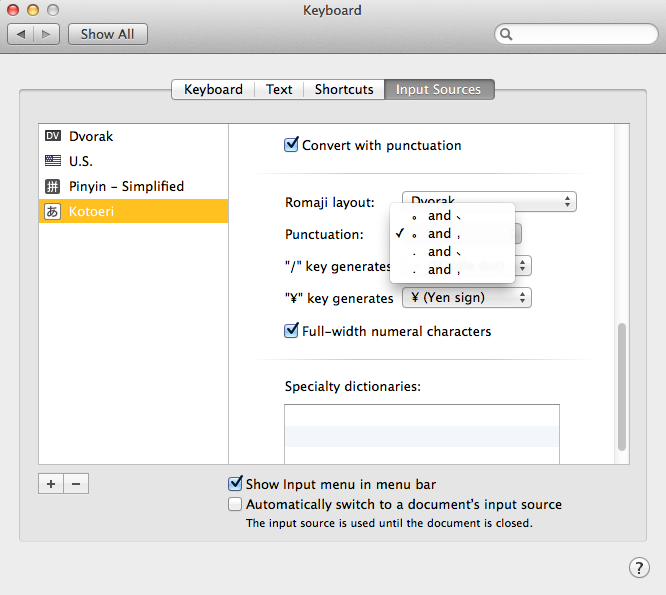Switch to the Text tab
The height and width of the screenshot is (595, 666).
coord(279,89)
